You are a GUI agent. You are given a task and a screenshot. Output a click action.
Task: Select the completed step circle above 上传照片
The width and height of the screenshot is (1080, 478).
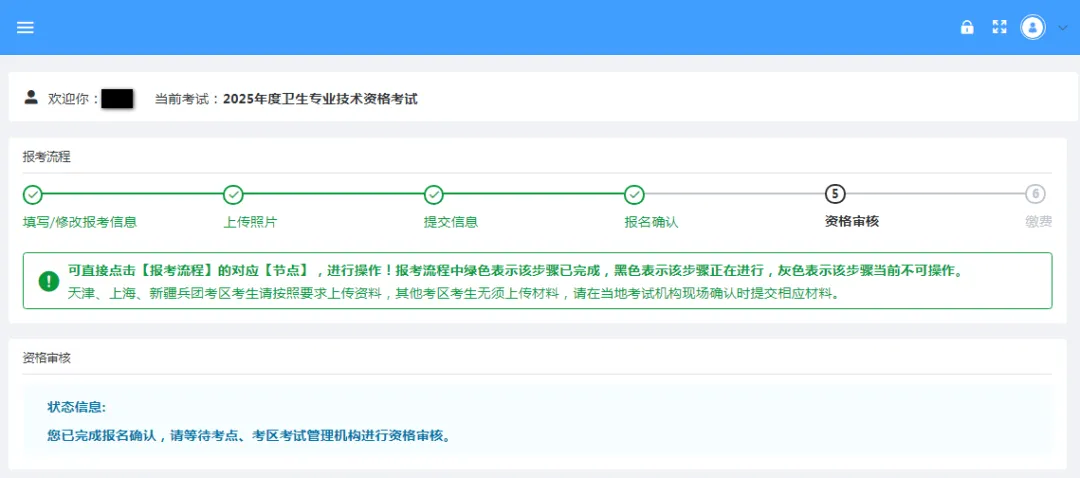233,194
